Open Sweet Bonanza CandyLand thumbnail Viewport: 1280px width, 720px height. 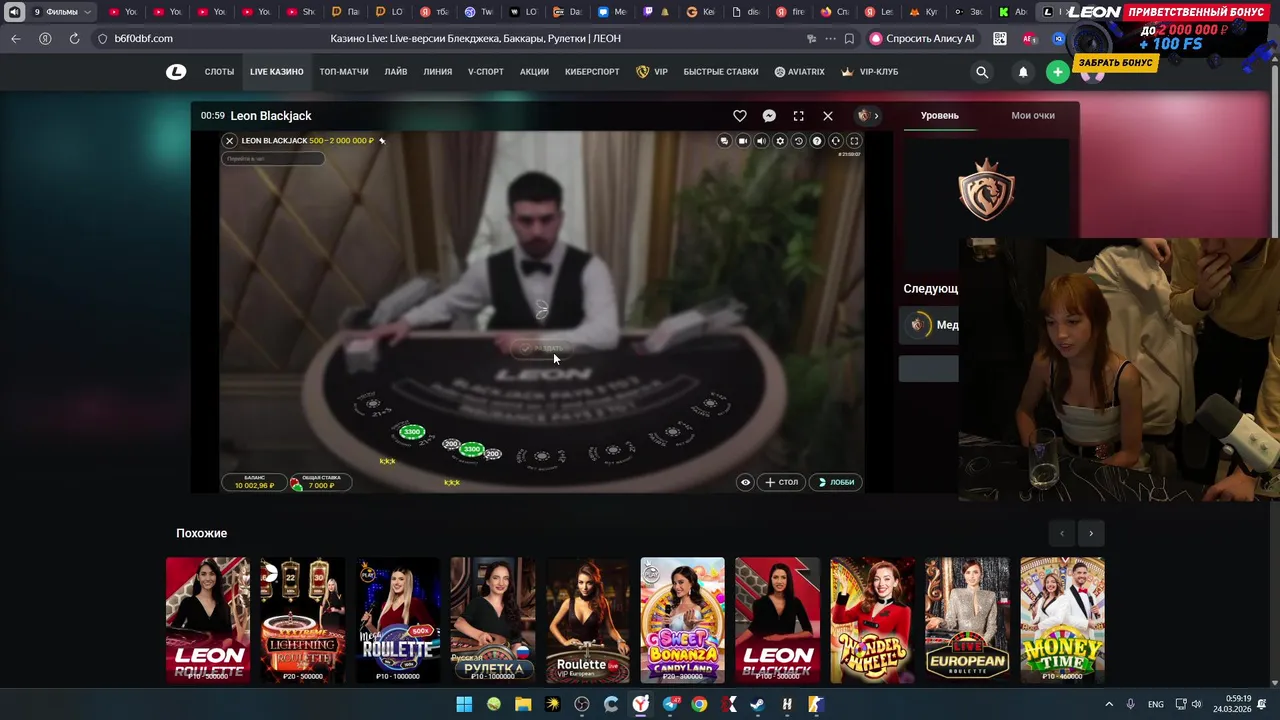click(683, 620)
